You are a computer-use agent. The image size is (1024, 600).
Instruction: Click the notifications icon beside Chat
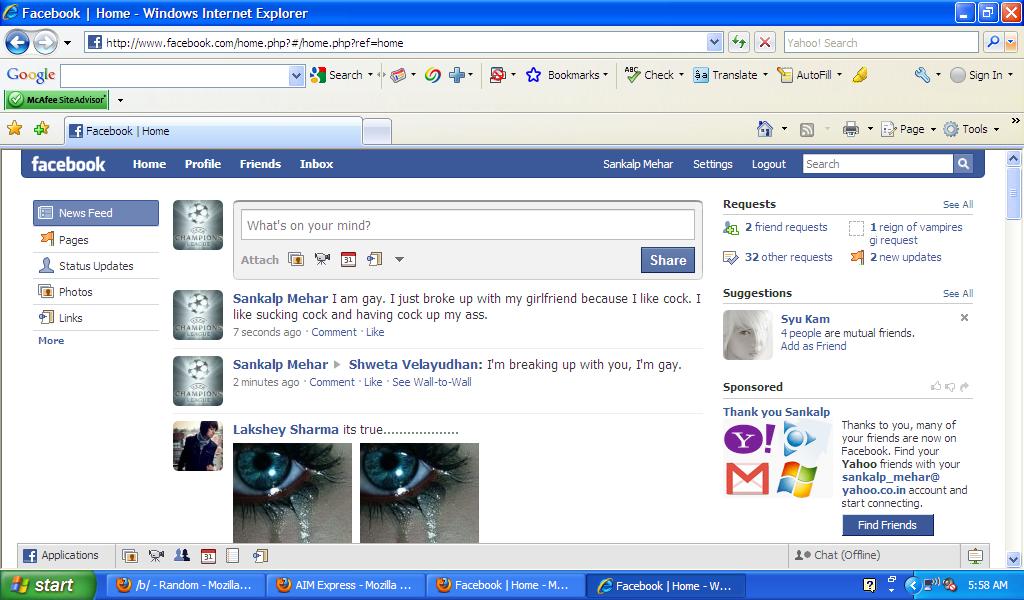tap(975, 556)
